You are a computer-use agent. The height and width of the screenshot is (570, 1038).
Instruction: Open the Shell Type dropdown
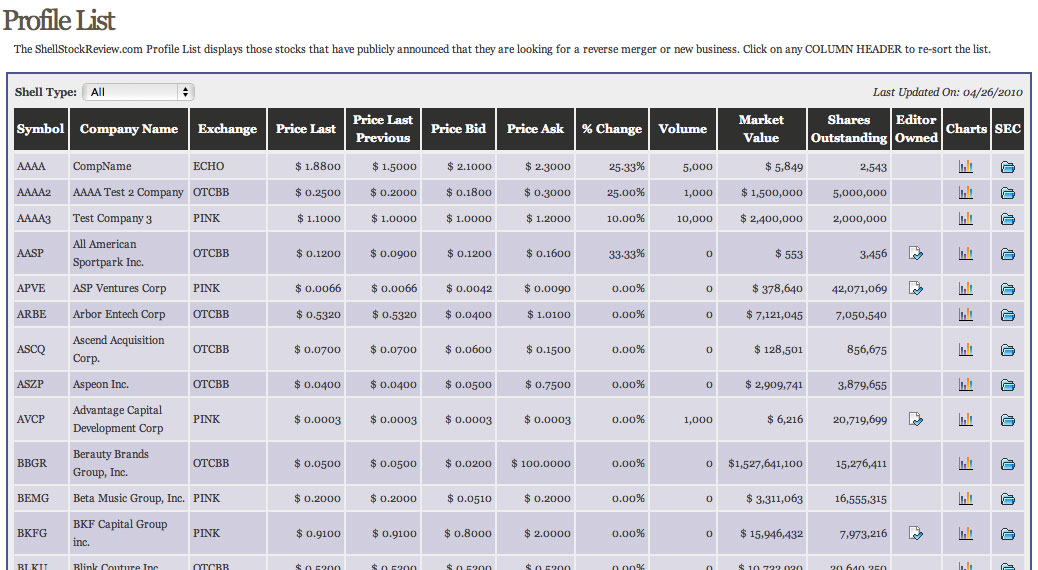coord(138,92)
